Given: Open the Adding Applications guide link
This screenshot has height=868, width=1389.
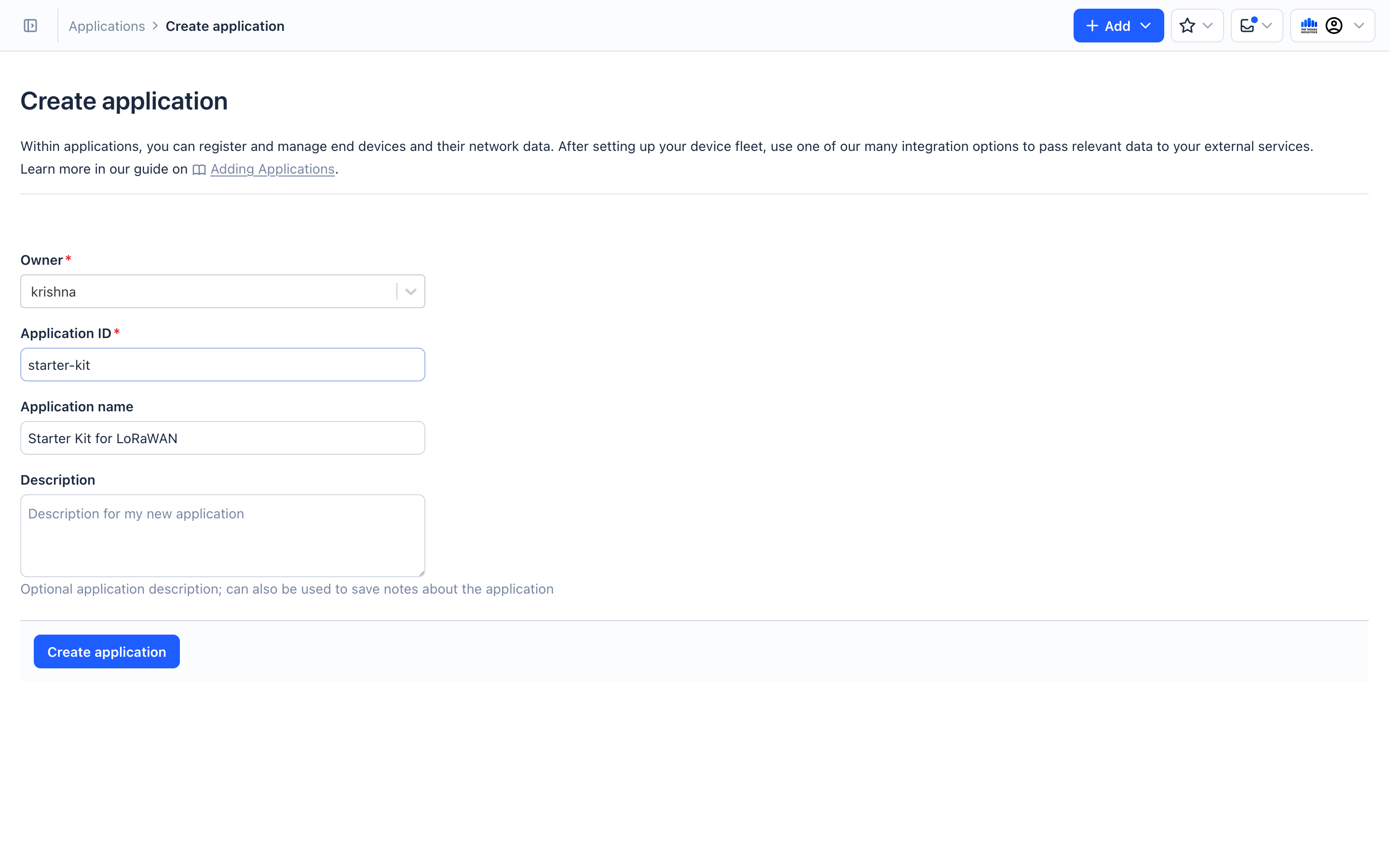Looking at the screenshot, I should coord(272,169).
